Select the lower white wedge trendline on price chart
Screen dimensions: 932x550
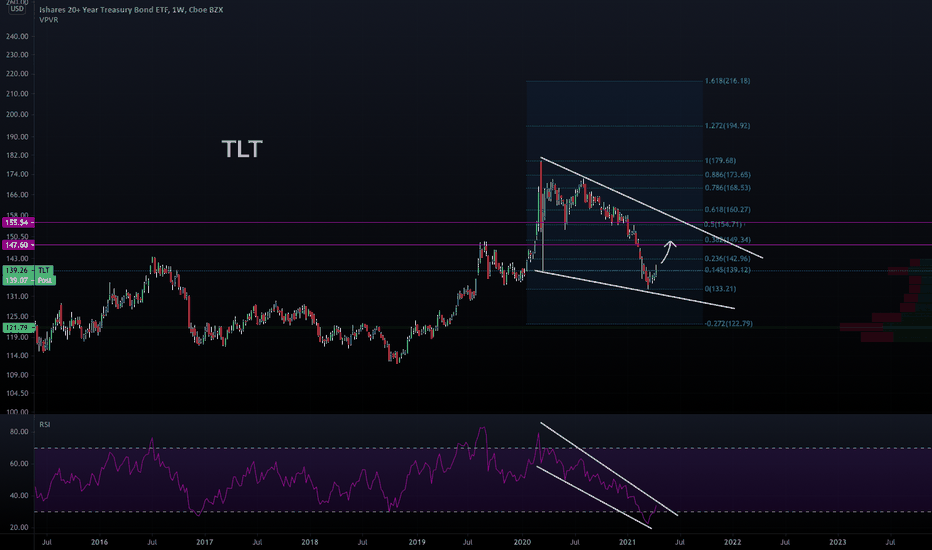pyautogui.click(x=635, y=290)
